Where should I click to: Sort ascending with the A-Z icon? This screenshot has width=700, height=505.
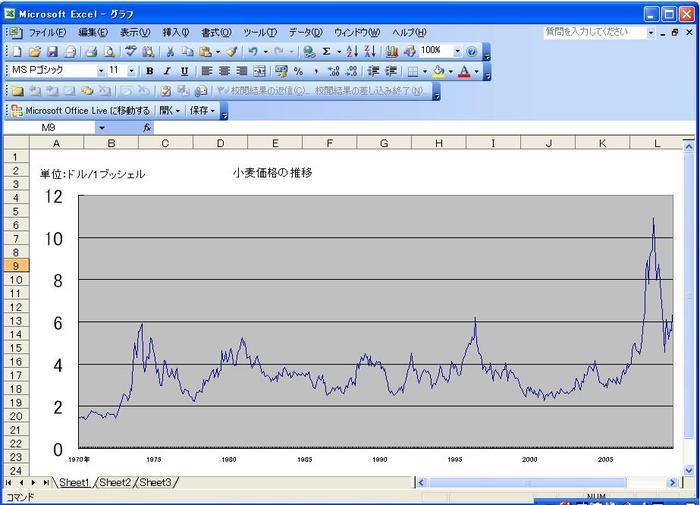pyautogui.click(x=352, y=51)
